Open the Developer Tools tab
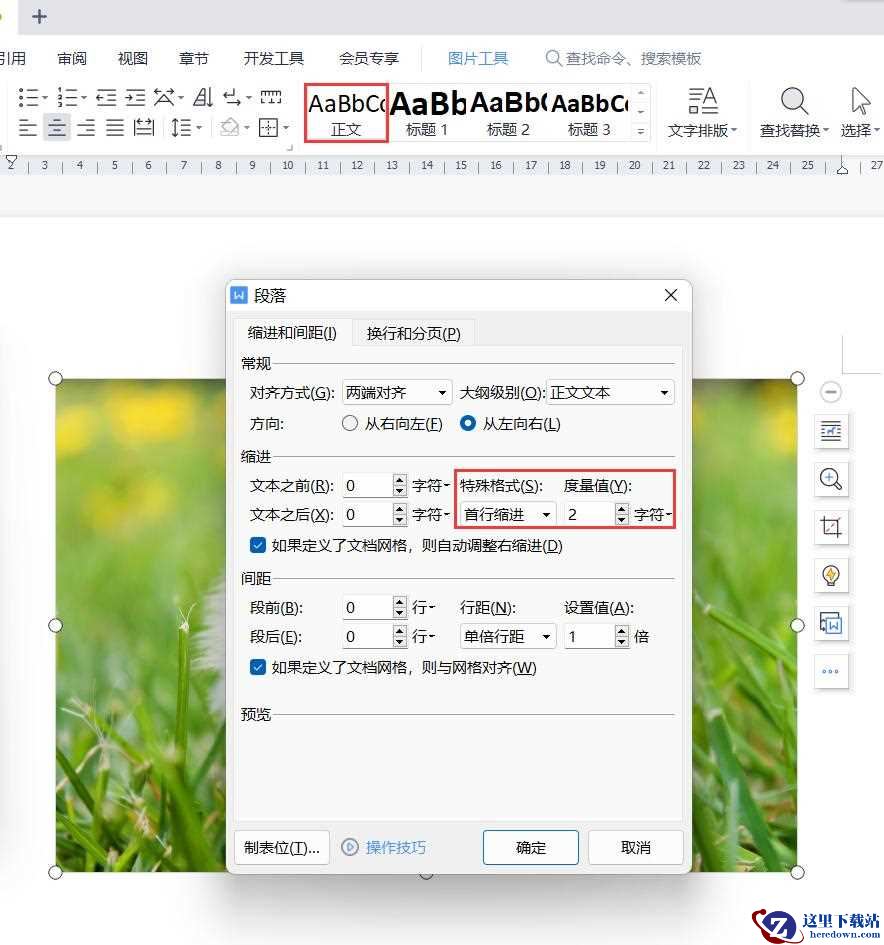This screenshot has width=884, height=945. 274,58
